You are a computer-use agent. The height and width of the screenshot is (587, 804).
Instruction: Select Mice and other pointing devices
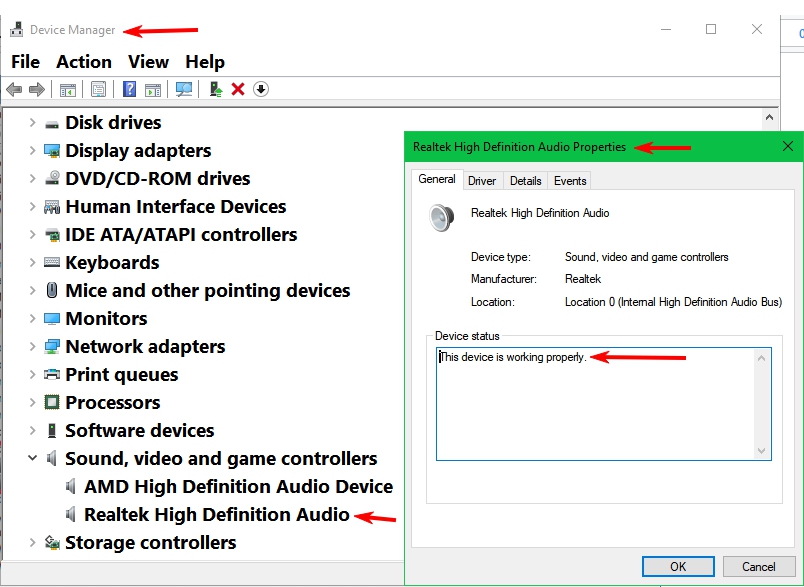tap(208, 291)
